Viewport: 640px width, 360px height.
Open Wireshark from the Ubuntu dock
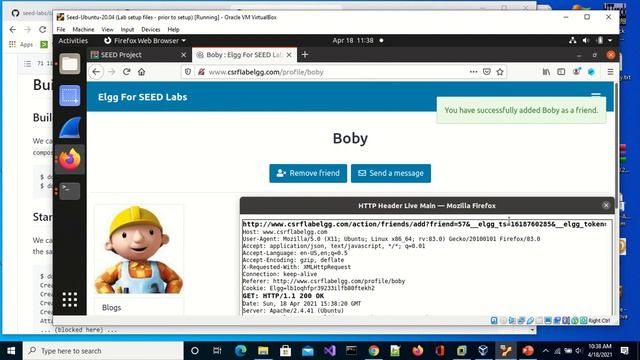70,128
